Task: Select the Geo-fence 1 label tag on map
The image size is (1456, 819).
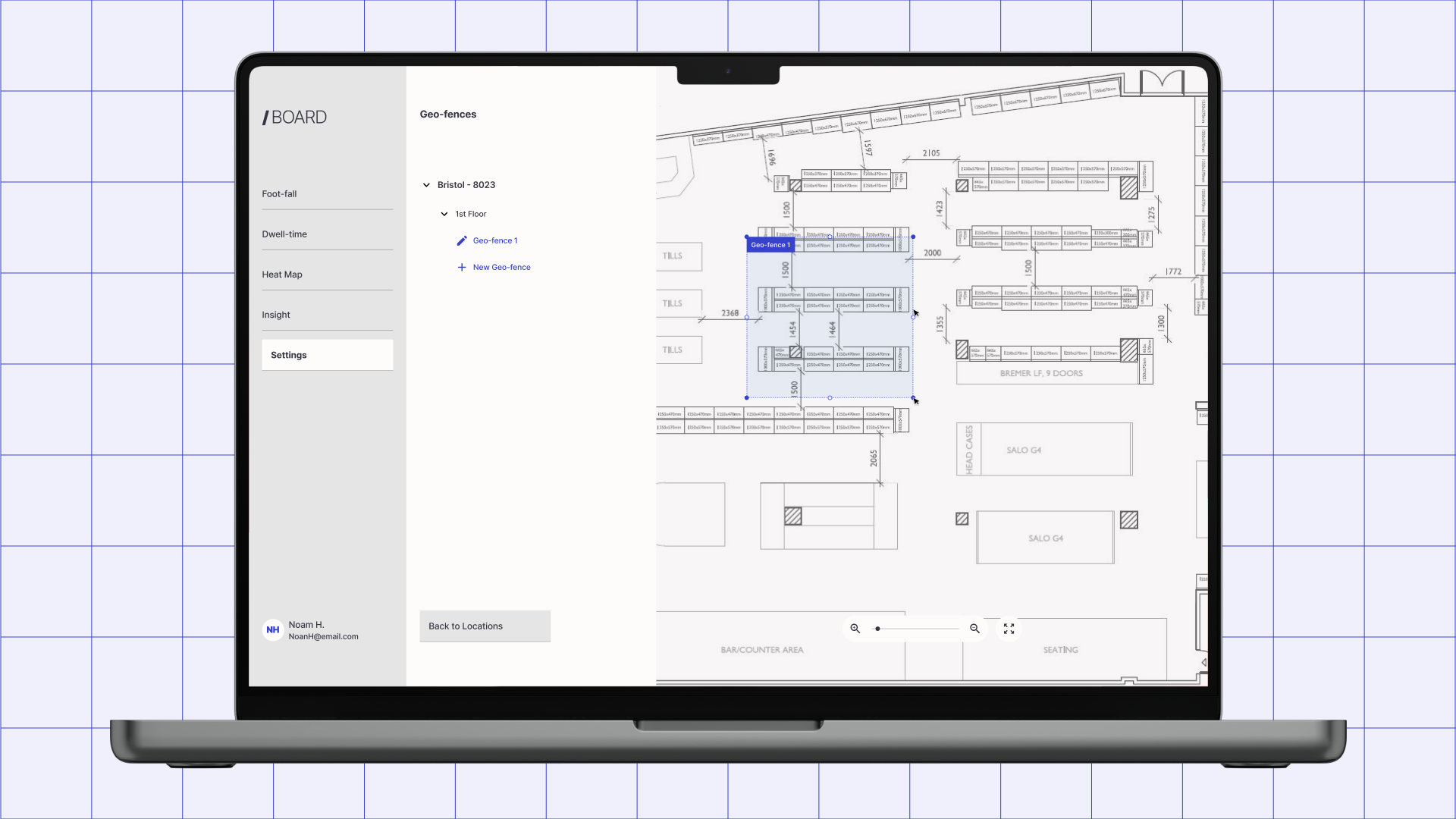Action: click(x=770, y=245)
